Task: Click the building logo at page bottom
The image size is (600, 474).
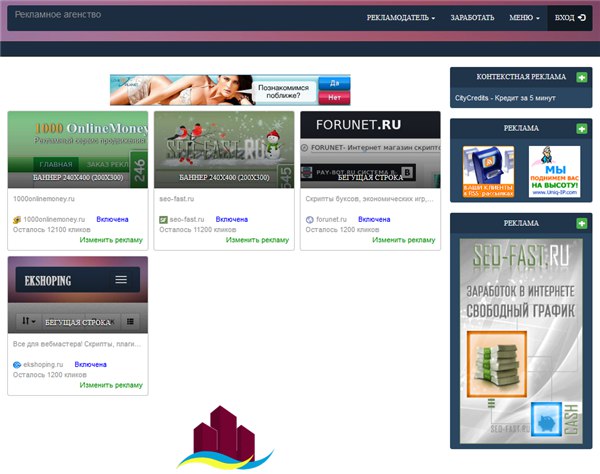Action: point(225,438)
